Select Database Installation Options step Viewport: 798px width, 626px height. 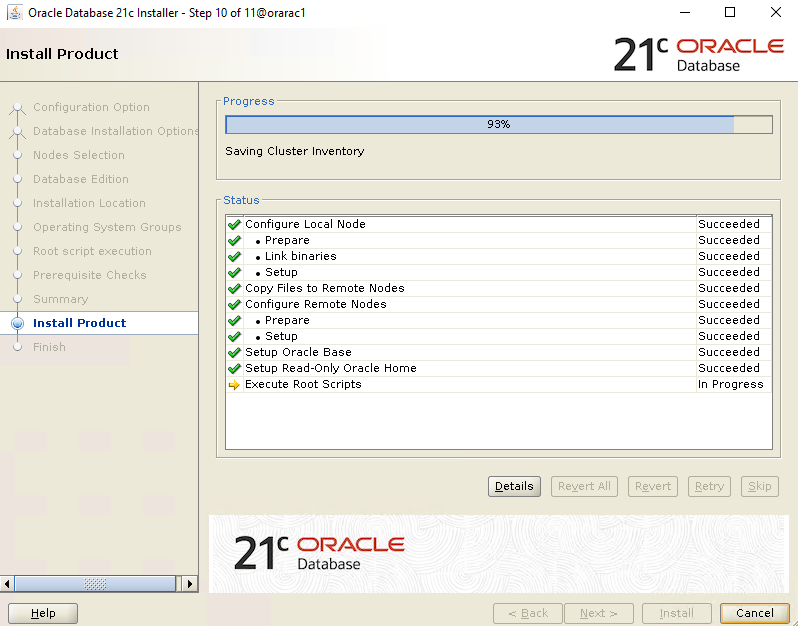click(116, 131)
